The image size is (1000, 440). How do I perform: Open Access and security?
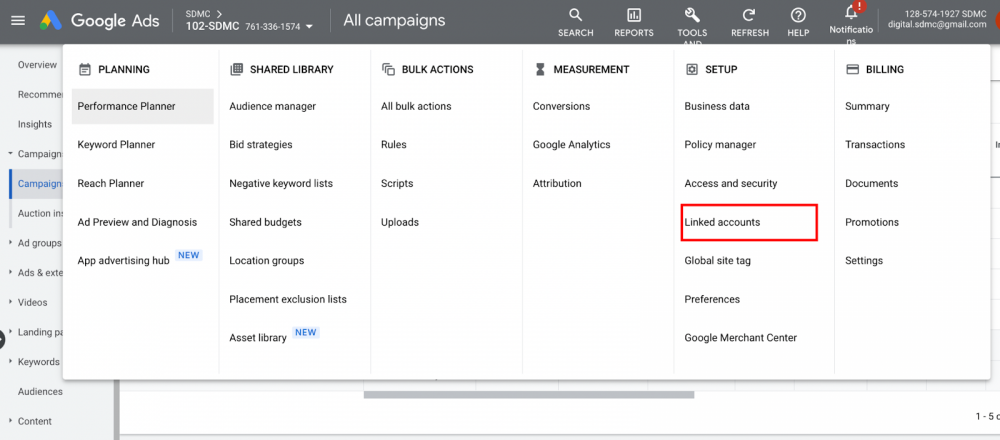pyautogui.click(x=731, y=184)
